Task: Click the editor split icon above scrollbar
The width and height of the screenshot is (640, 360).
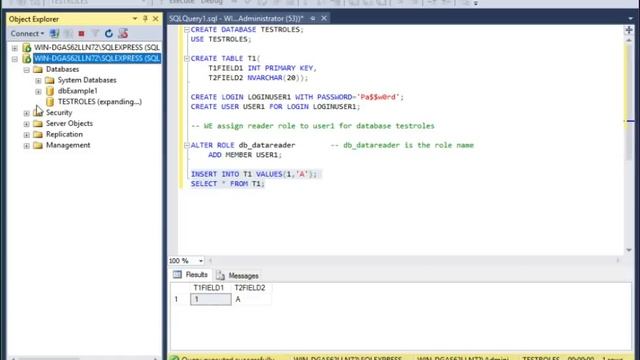Action: click(629, 30)
